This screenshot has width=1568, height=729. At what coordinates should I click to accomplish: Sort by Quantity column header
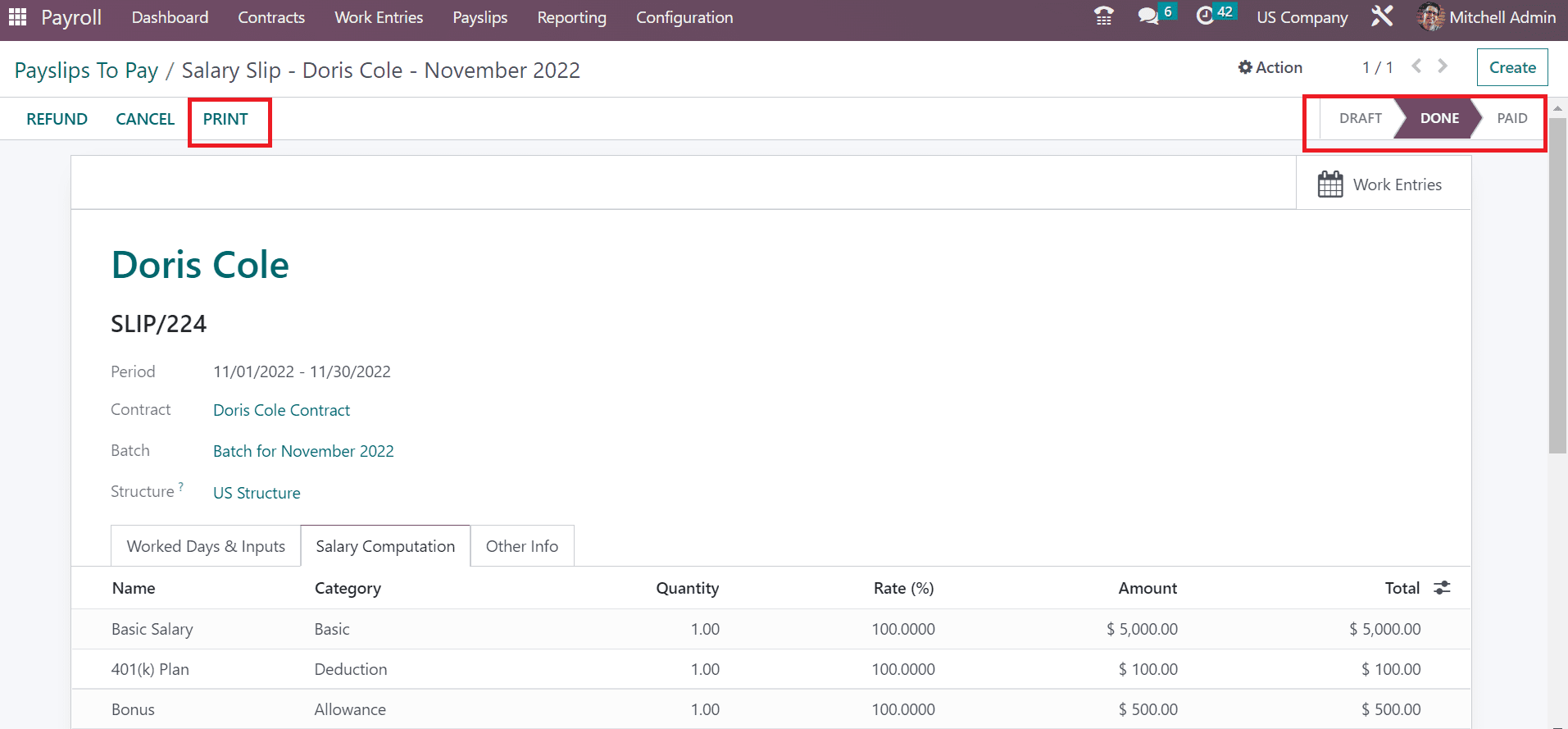point(687,588)
